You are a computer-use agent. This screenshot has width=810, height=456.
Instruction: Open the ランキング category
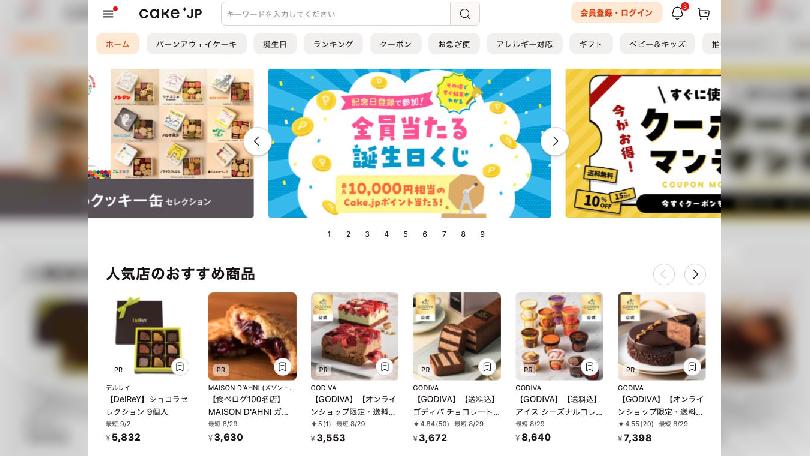coord(333,44)
